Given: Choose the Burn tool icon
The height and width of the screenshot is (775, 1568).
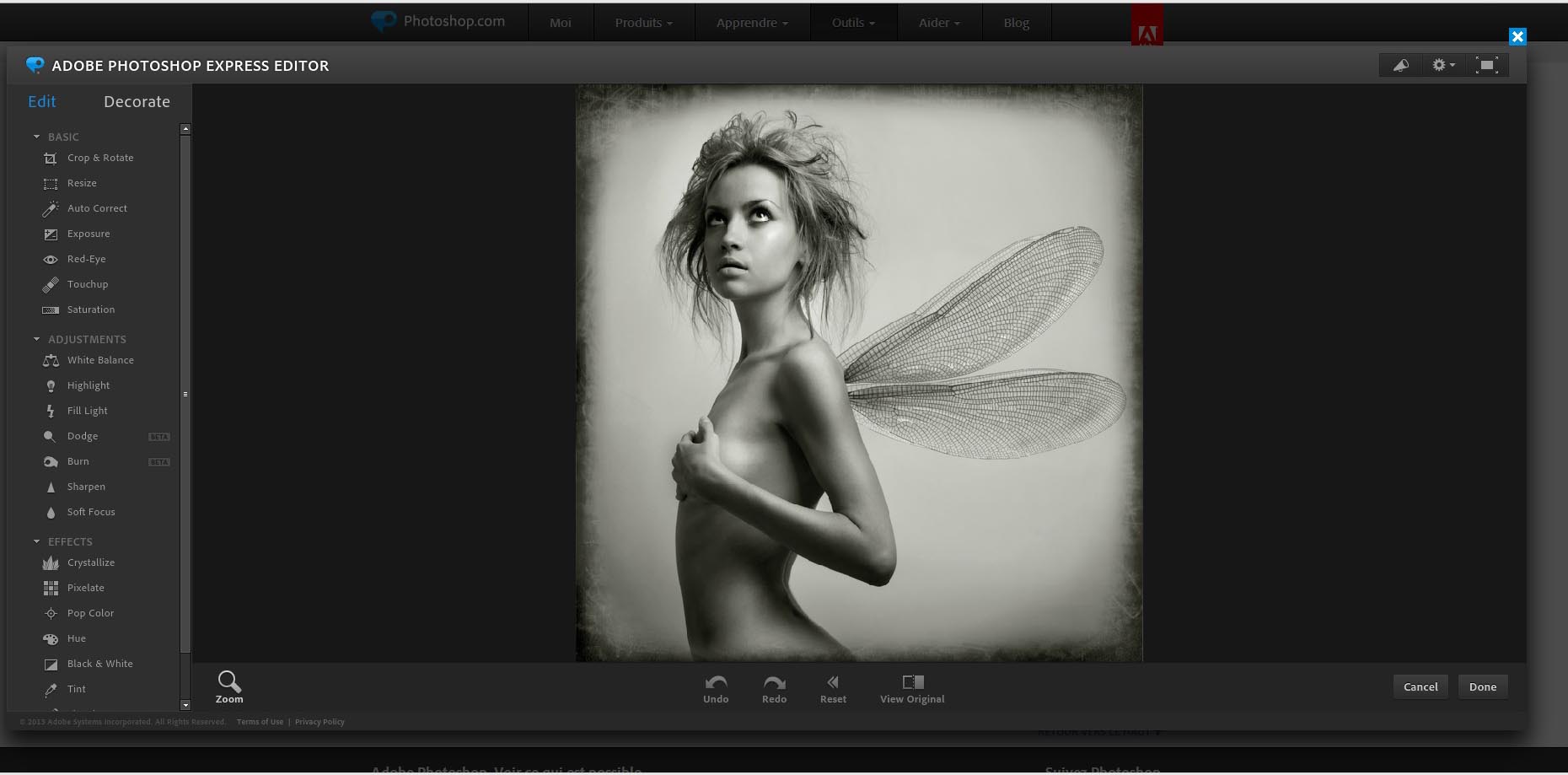Looking at the screenshot, I should (x=51, y=462).
